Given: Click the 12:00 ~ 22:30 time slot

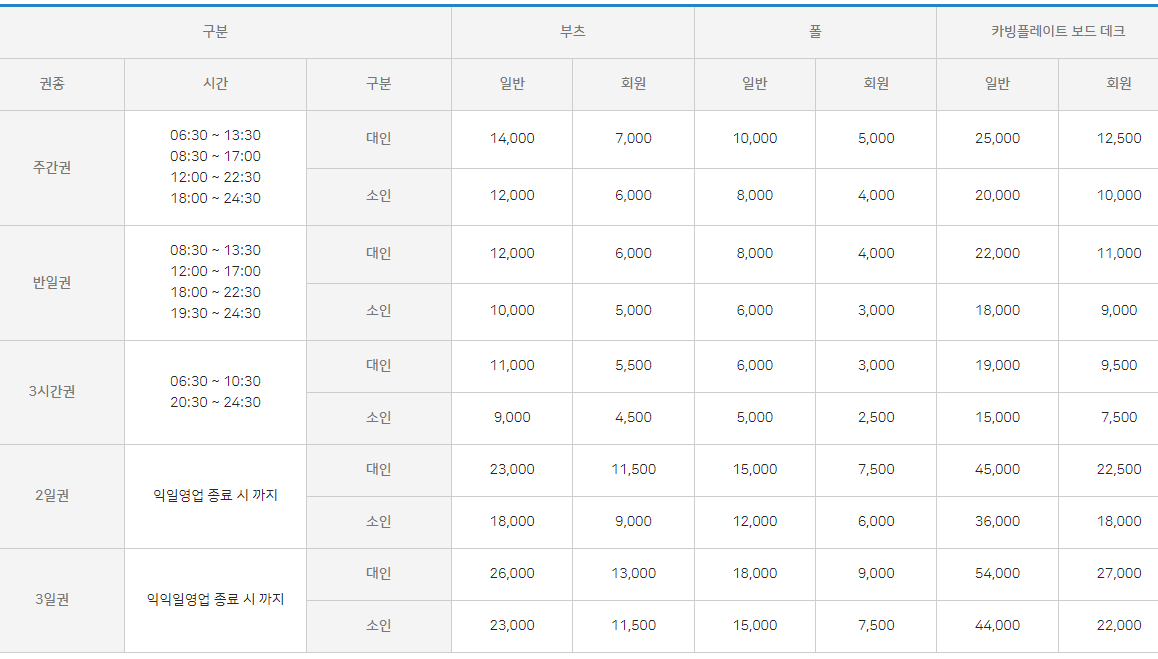Looking at the screenshot, I should 216,177.
